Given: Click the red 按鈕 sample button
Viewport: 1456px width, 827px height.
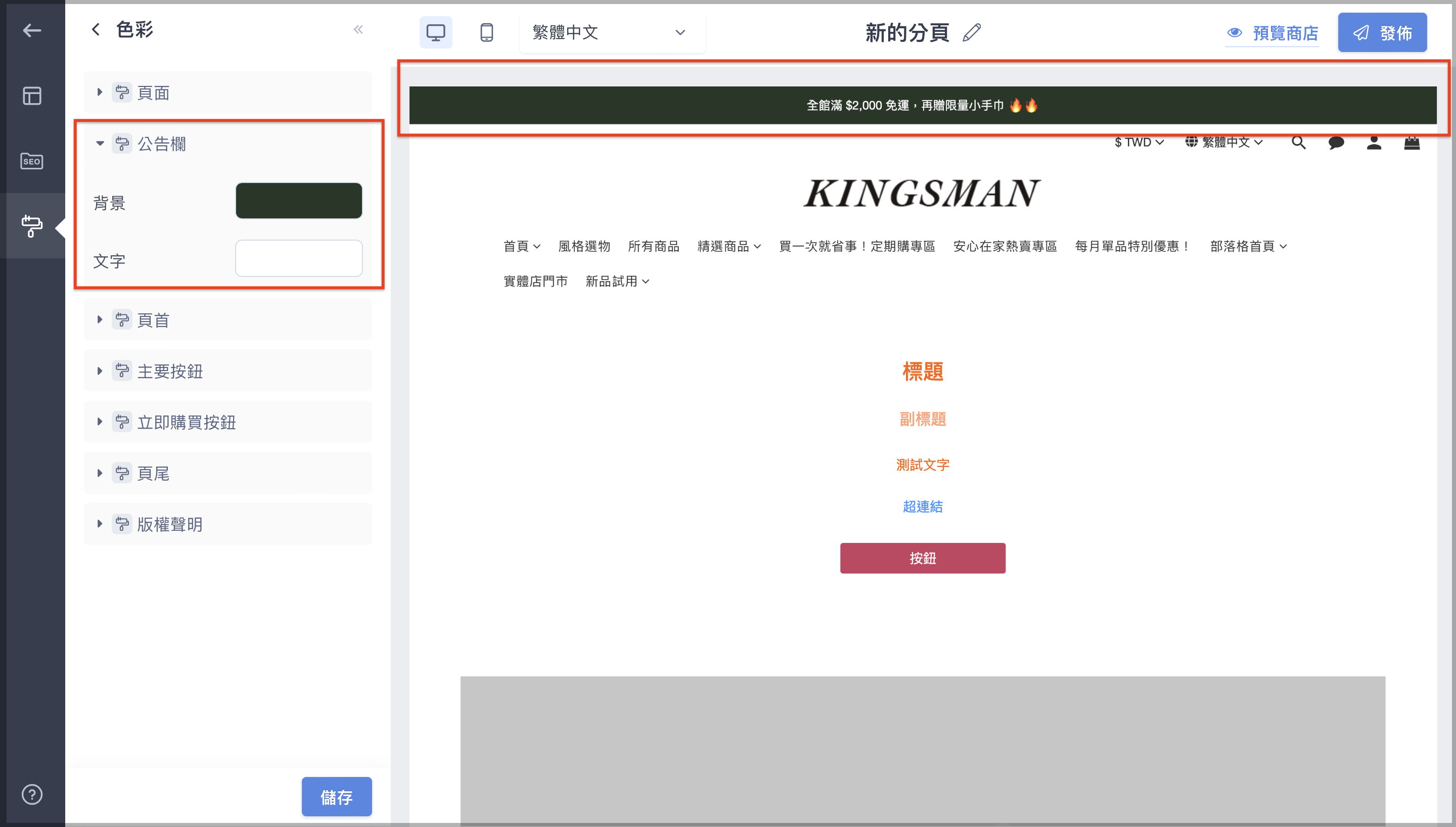Looking at the screenshot, I should [x=923, y=558].
